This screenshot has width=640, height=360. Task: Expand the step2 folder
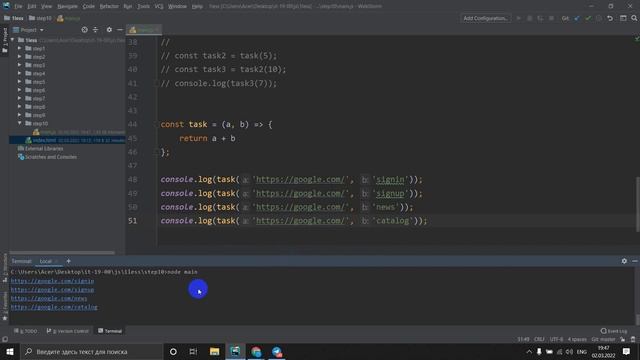click(x=20, y=57)
